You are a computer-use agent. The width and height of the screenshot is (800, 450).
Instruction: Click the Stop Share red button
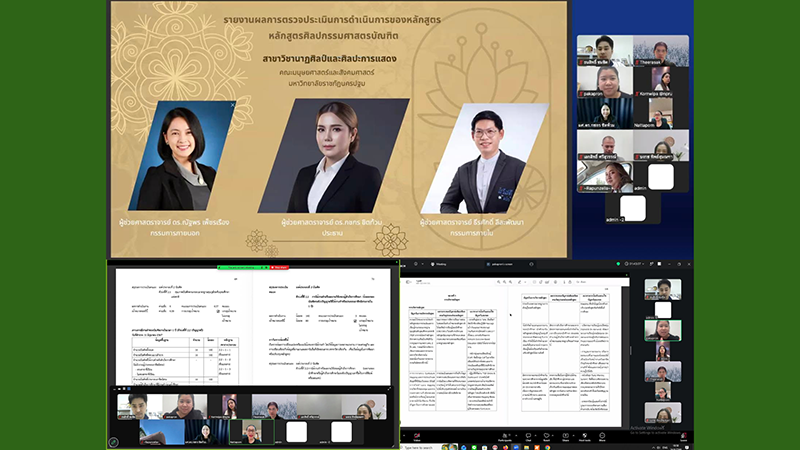(x=279, y=267)
